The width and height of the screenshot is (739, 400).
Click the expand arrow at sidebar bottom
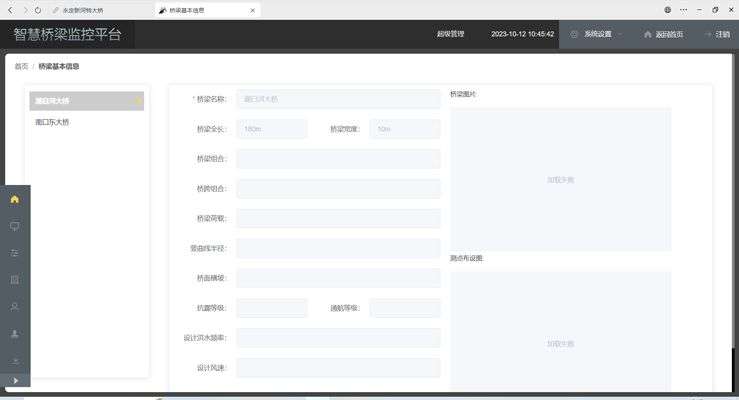pos(14,380)
